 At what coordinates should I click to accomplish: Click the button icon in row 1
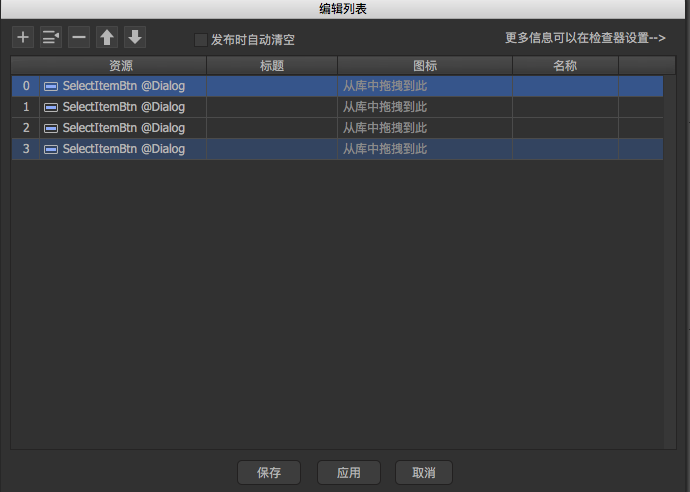click(x=51, y=107)
